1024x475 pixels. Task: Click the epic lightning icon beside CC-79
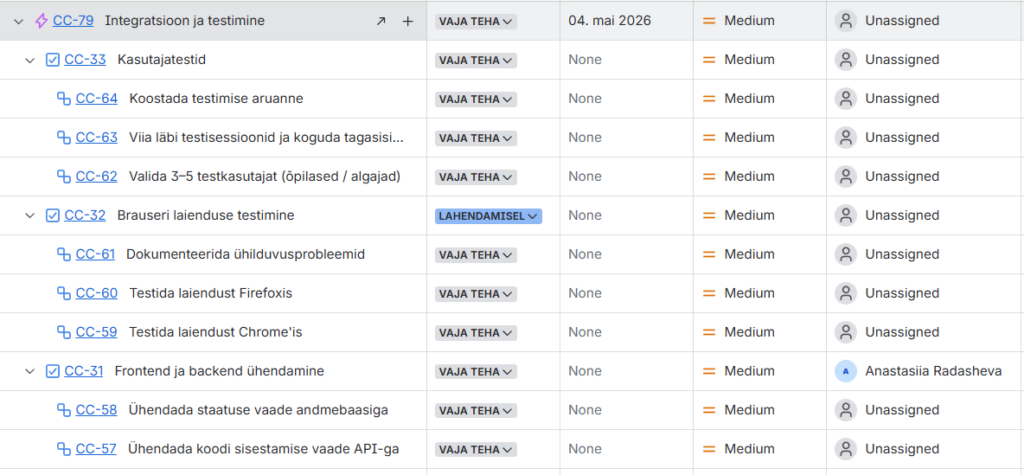(x=41, y=21)
